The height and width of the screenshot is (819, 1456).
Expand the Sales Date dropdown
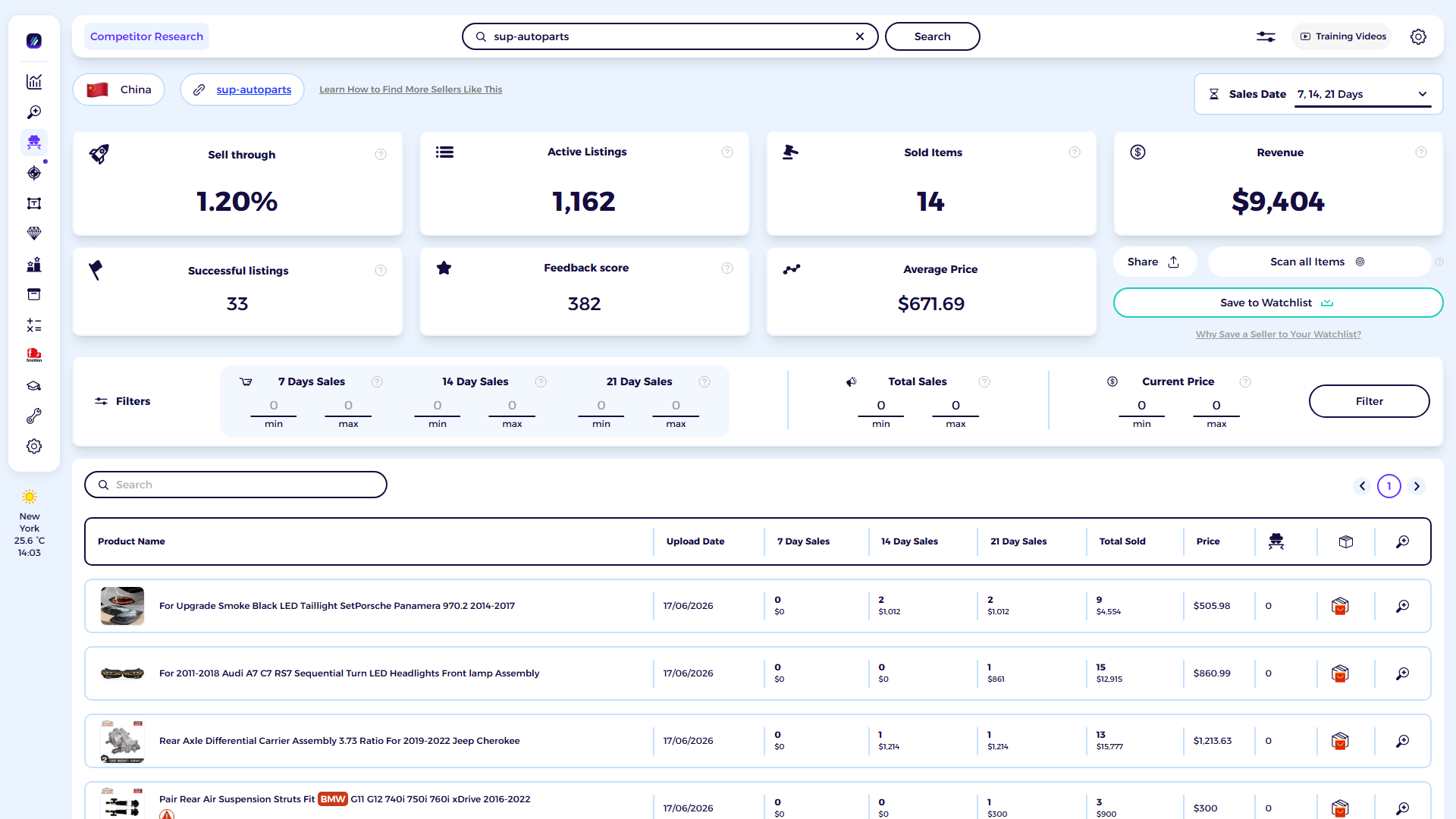[1363, 94]
